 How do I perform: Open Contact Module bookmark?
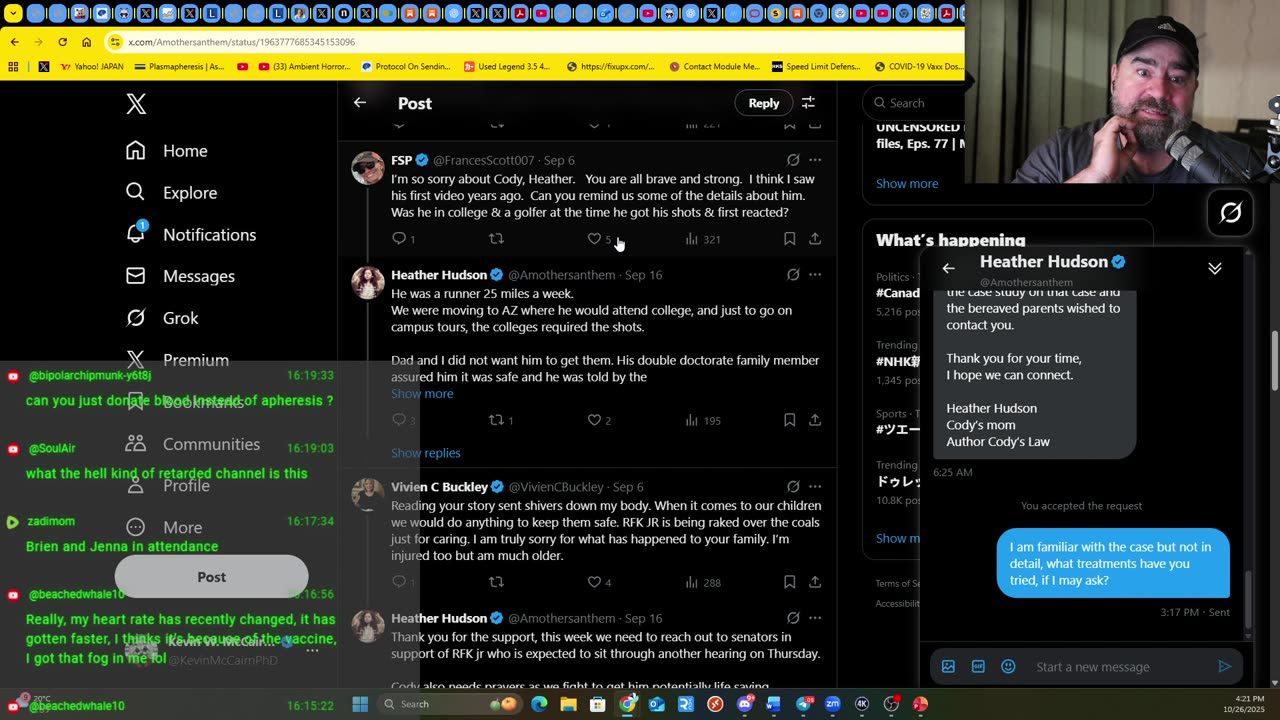point(714,67)
